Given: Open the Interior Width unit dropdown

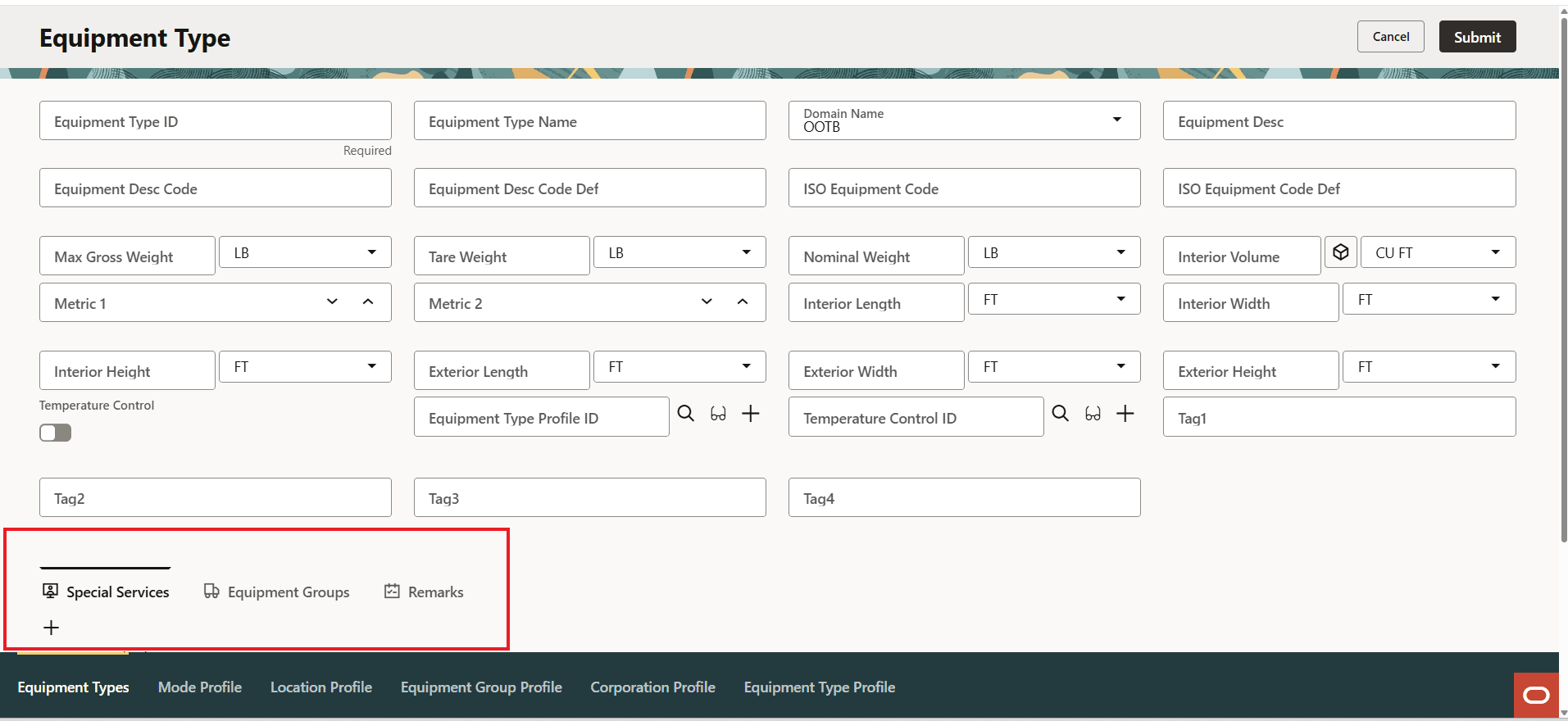Looking at the screenshot, I should pyautogui.click(x=1429, y=299).
